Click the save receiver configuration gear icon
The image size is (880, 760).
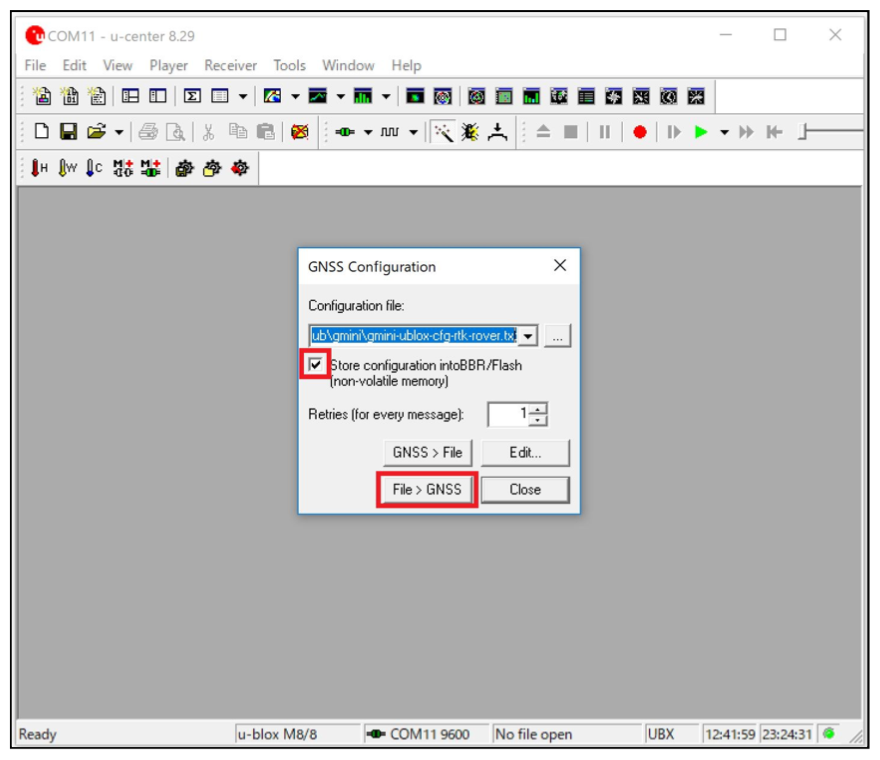(185, 168)
